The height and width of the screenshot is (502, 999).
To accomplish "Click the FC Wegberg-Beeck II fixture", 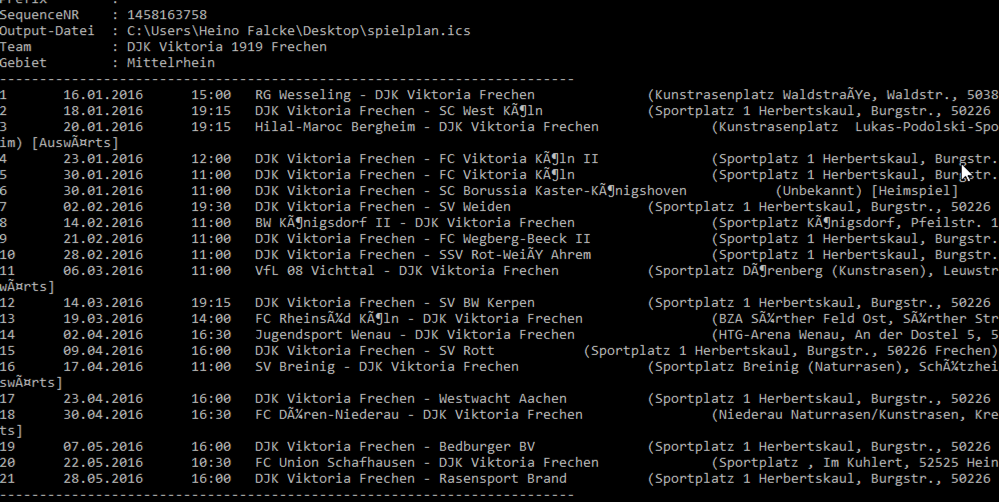I will pos(422,239).
